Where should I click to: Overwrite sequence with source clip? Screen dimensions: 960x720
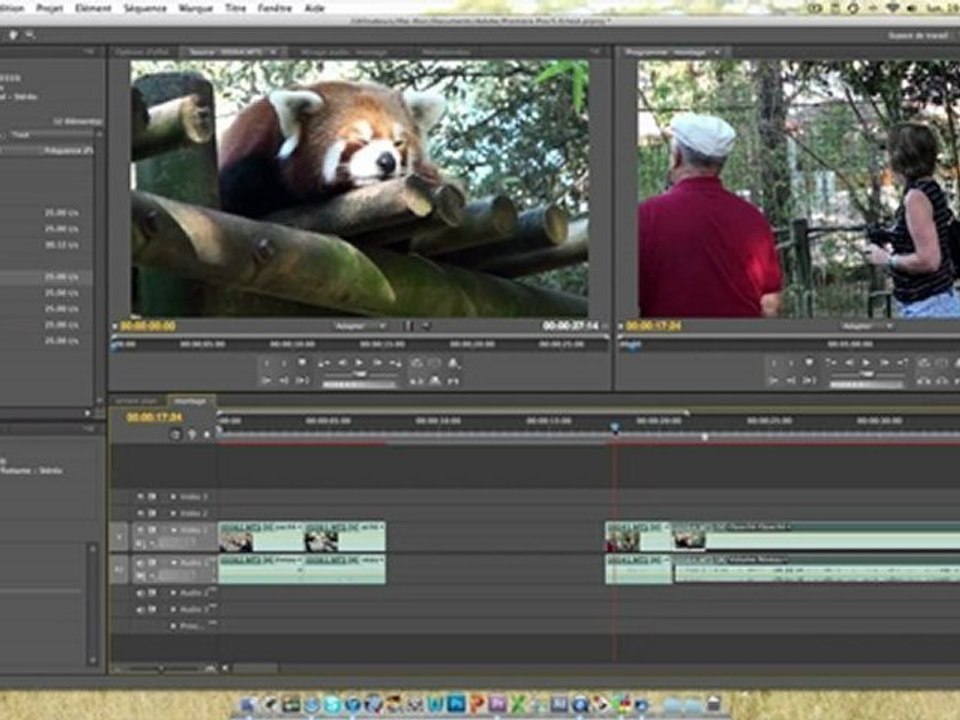(434, 381)
